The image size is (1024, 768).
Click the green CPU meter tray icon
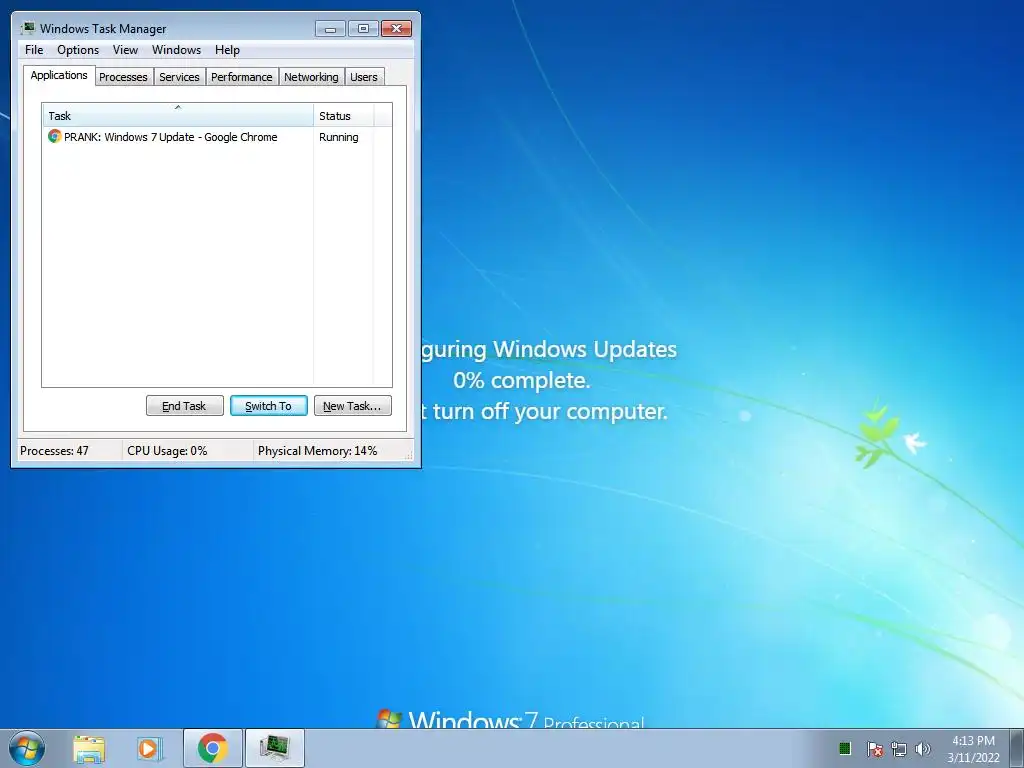click(x=844, y=748)
